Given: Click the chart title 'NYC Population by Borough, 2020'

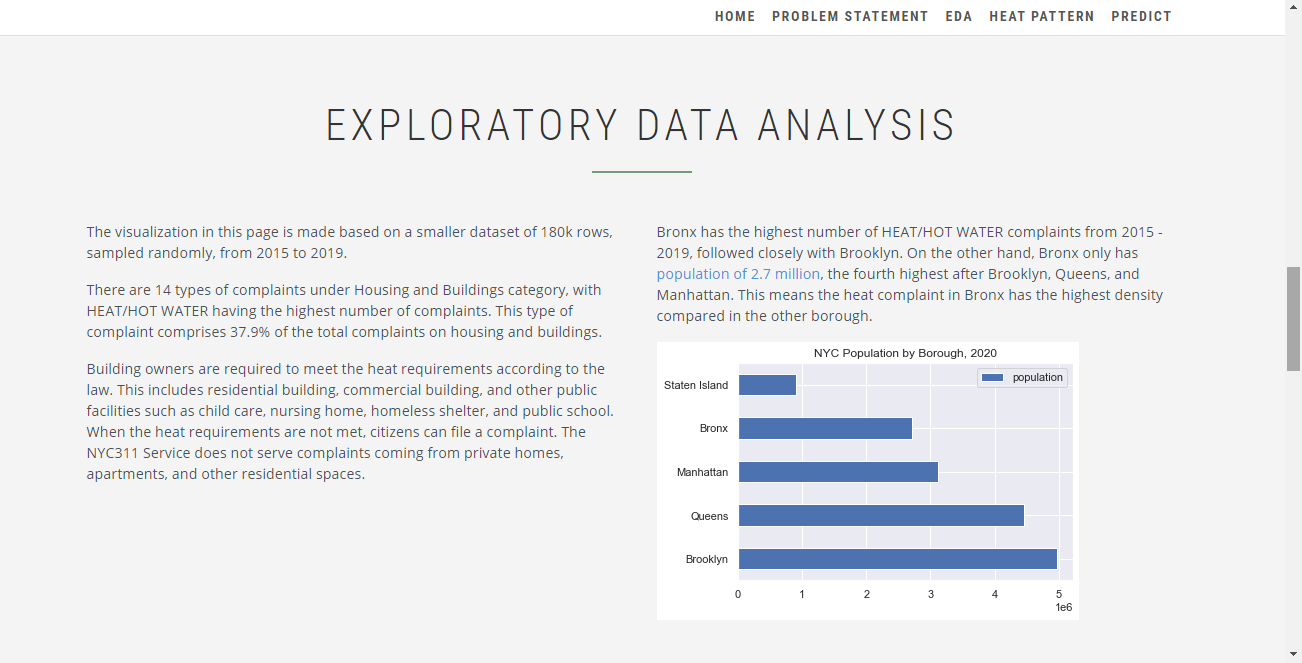Looking at the screenshot, I should 905,353.
